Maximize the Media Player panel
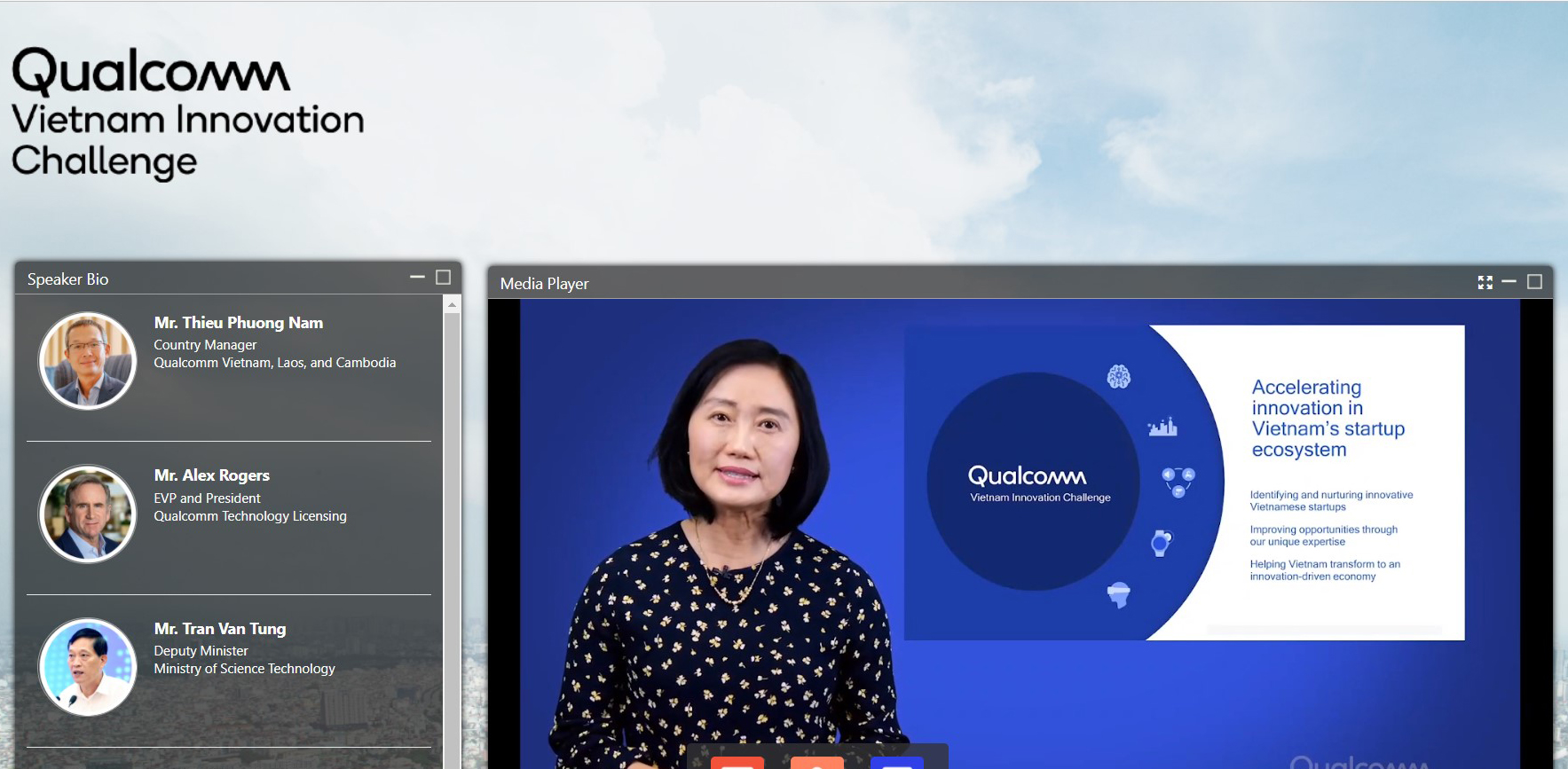 [1534, 282]
